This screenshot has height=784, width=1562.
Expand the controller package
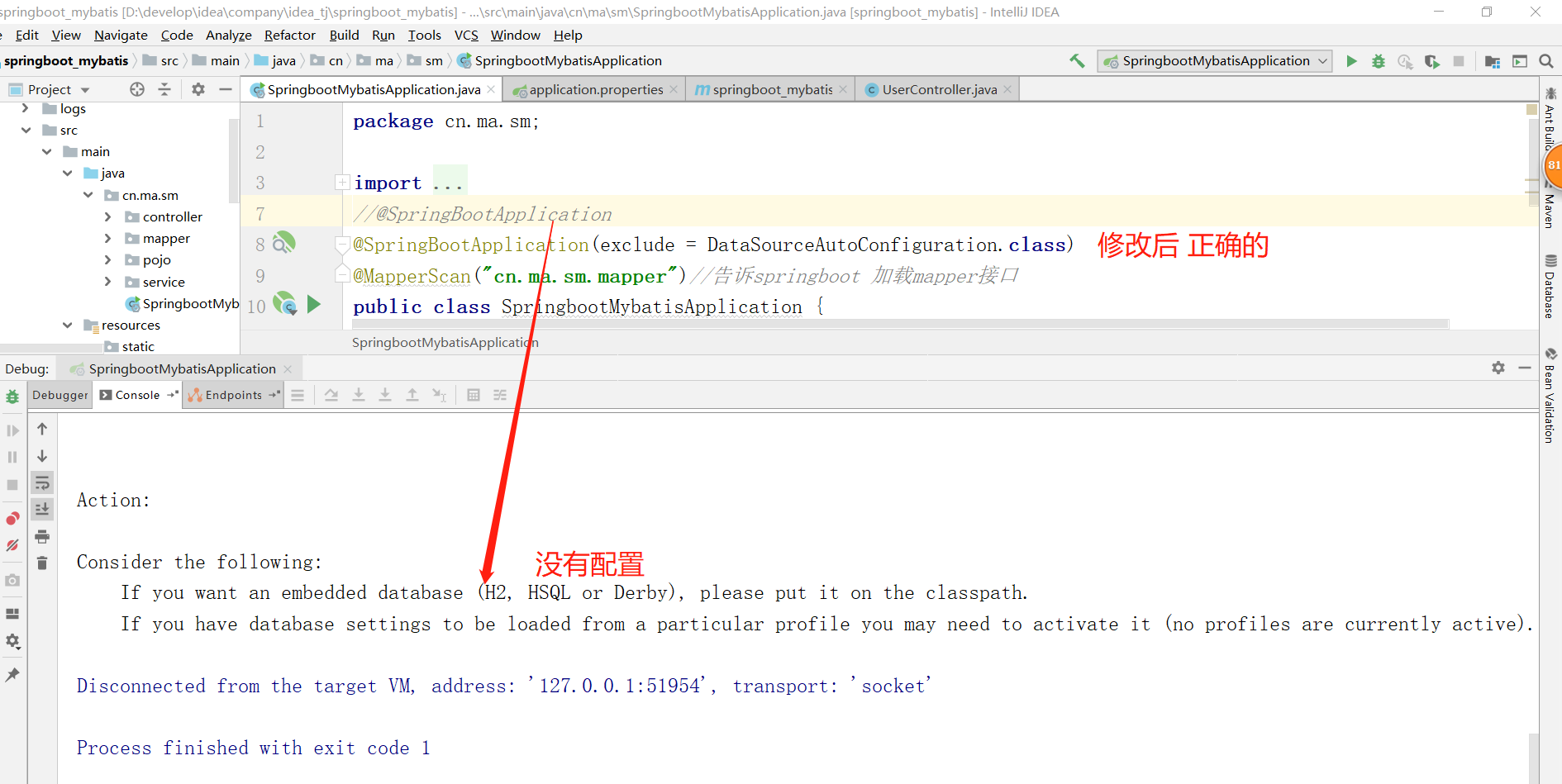pos(107,216)
